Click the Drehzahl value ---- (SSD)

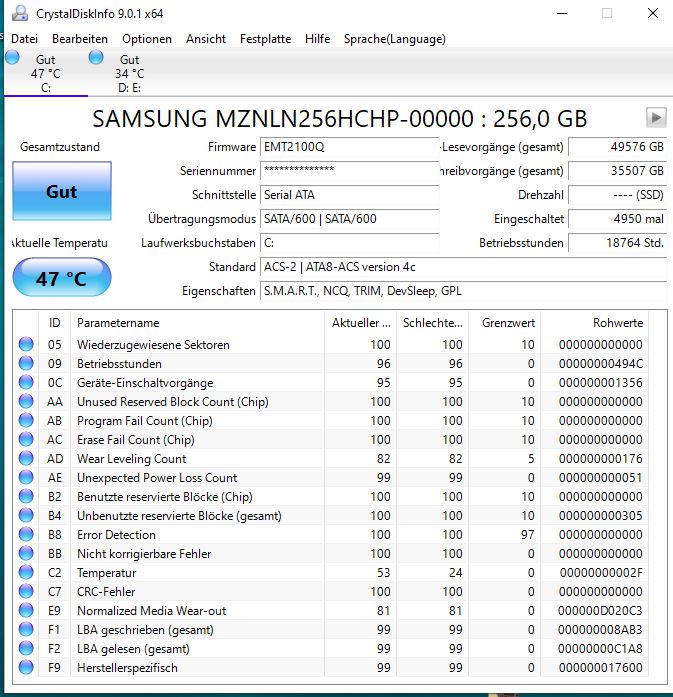tap(617, 195)
